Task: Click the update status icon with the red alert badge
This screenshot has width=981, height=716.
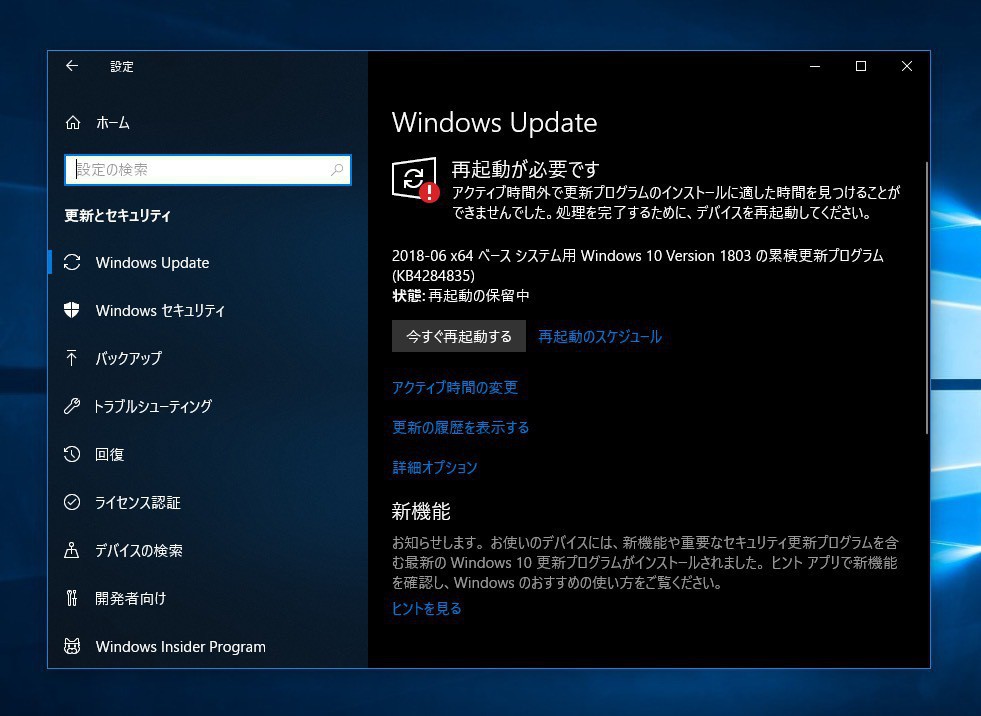Action: 415,180
